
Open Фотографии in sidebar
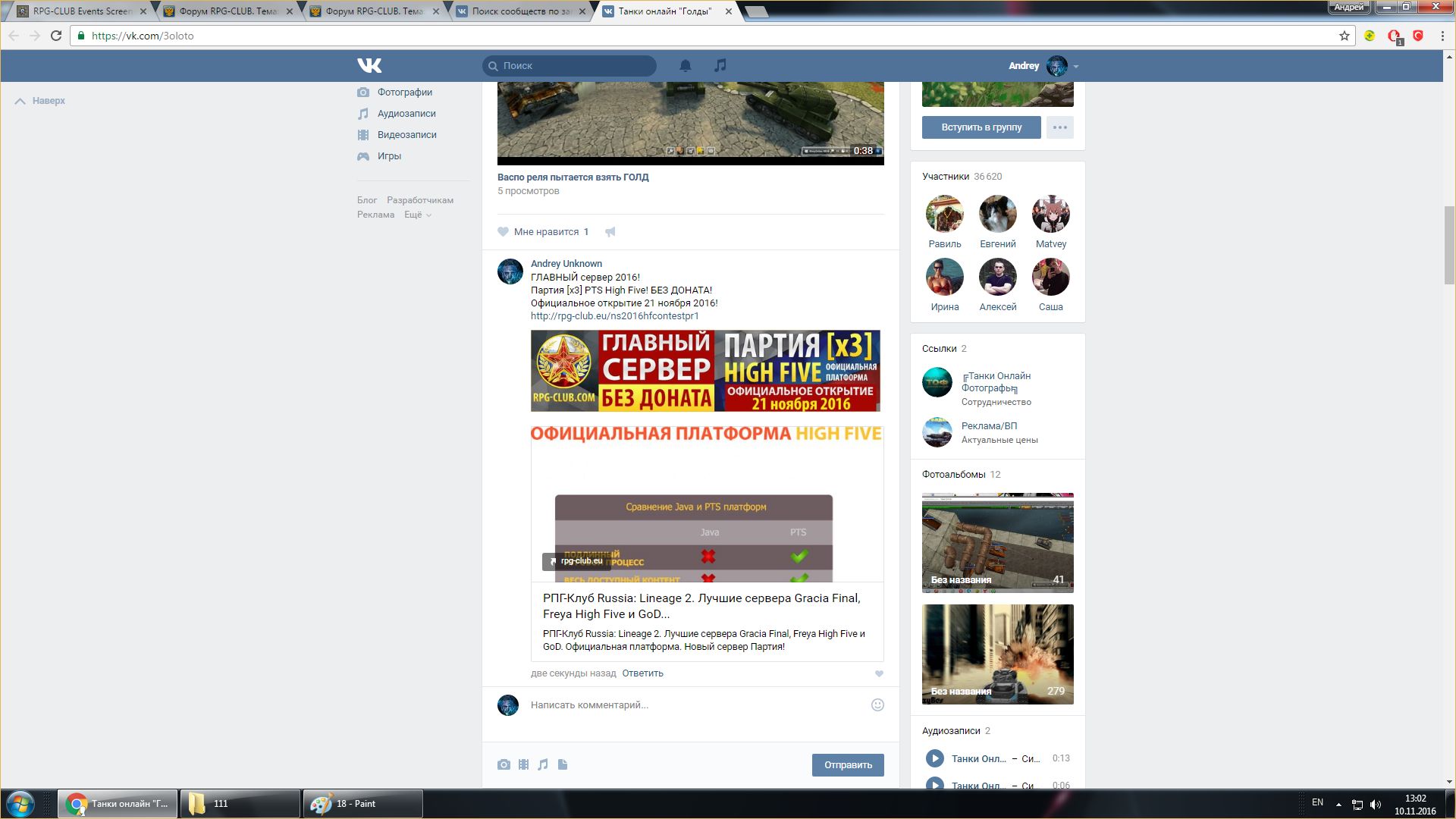click(405, 93)
